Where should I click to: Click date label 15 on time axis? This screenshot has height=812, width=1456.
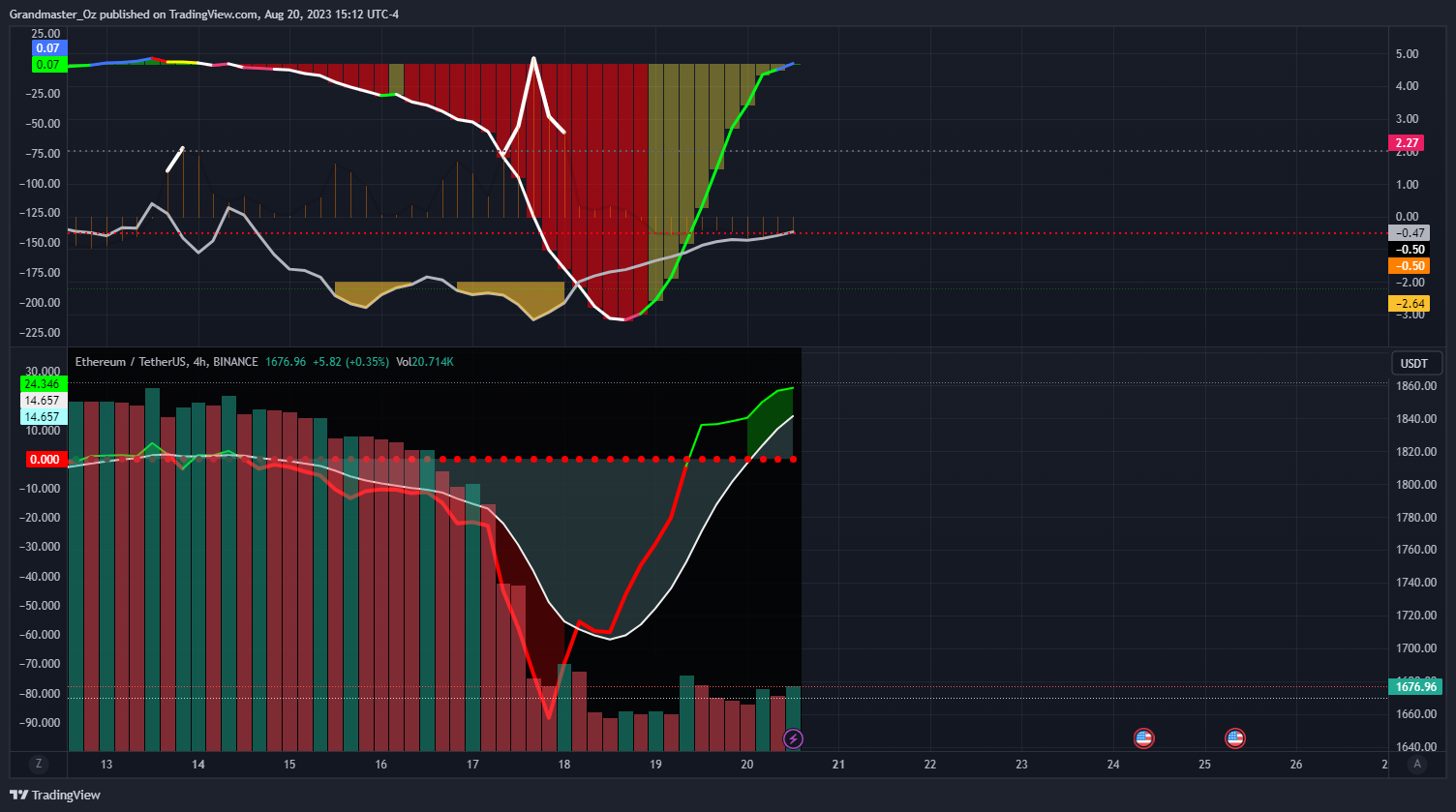[x=289, y=765]
